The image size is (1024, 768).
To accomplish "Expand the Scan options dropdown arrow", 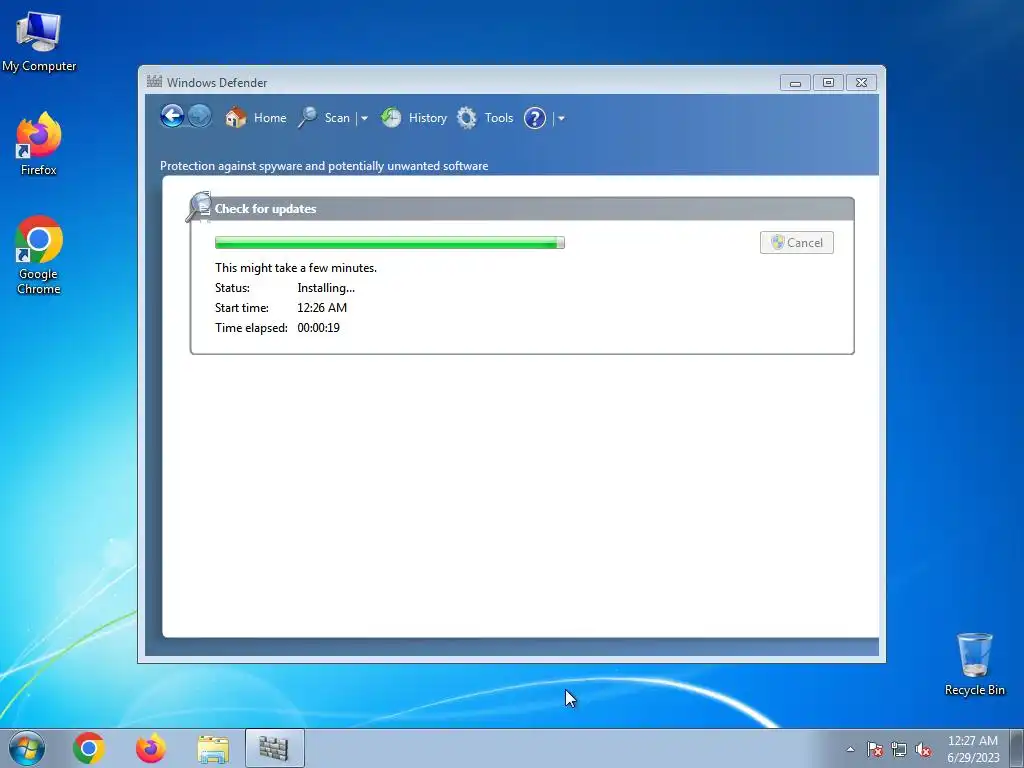I will click(364, 118).
